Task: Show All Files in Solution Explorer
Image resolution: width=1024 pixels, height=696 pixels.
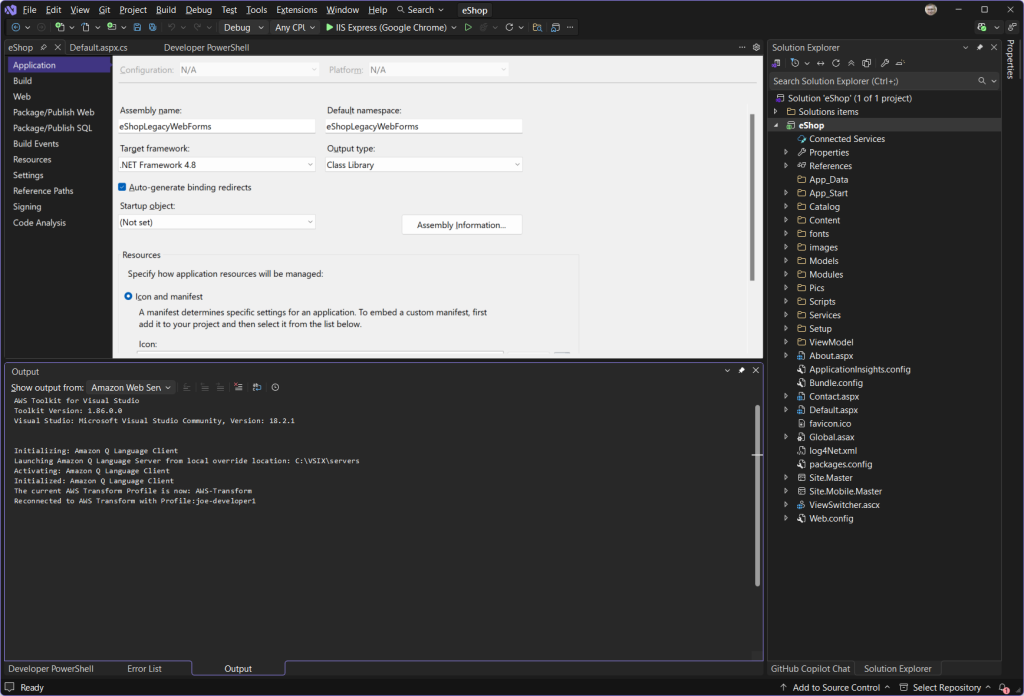Action: [867, 62]
